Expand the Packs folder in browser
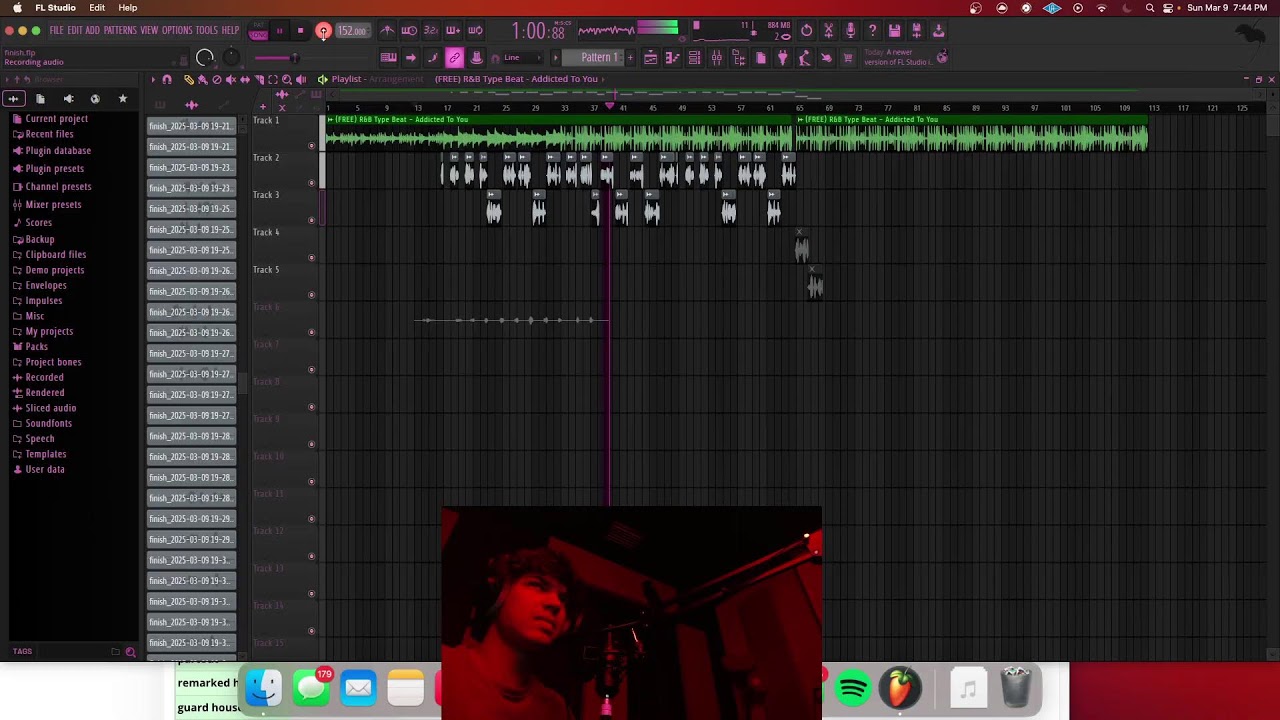1280x720 pixels. pyautogui.click(x=36, y=347)
